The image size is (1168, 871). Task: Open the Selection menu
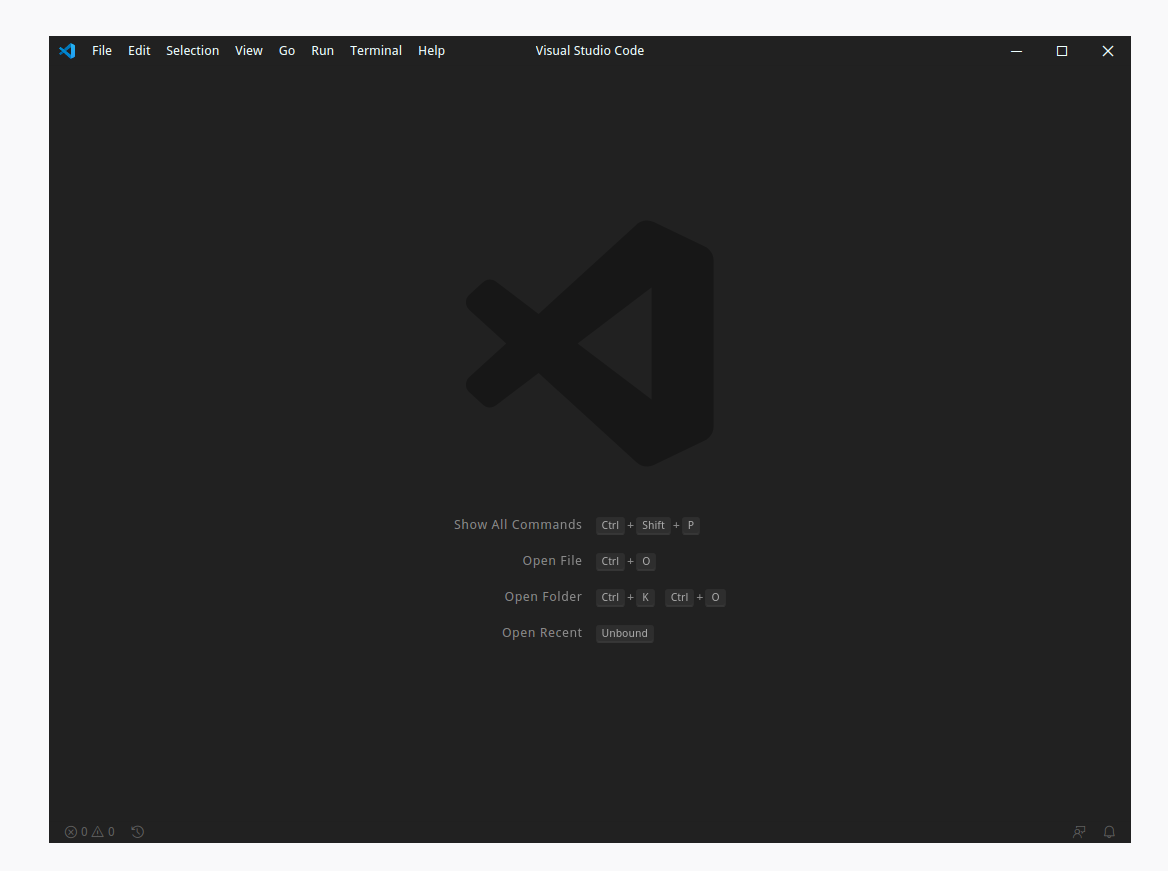click(x=193, y=51)
